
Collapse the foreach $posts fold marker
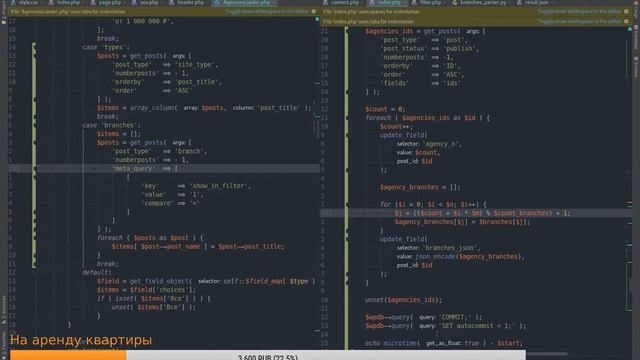pos(34,238)
